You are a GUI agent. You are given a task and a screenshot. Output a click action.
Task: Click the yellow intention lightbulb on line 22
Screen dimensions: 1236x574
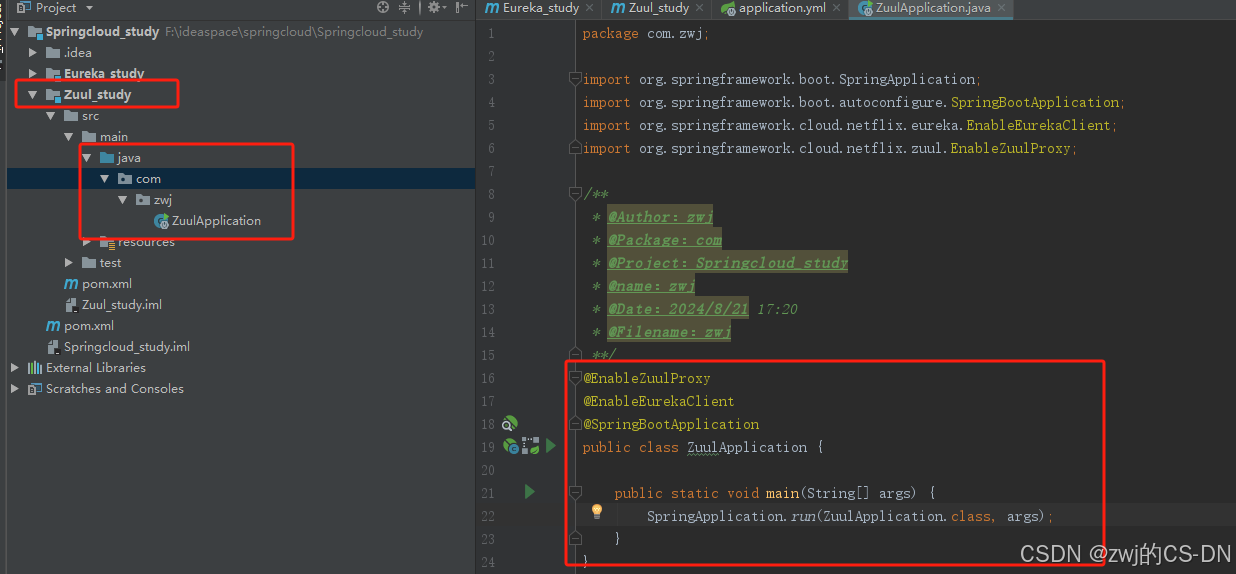coord(597,511)
